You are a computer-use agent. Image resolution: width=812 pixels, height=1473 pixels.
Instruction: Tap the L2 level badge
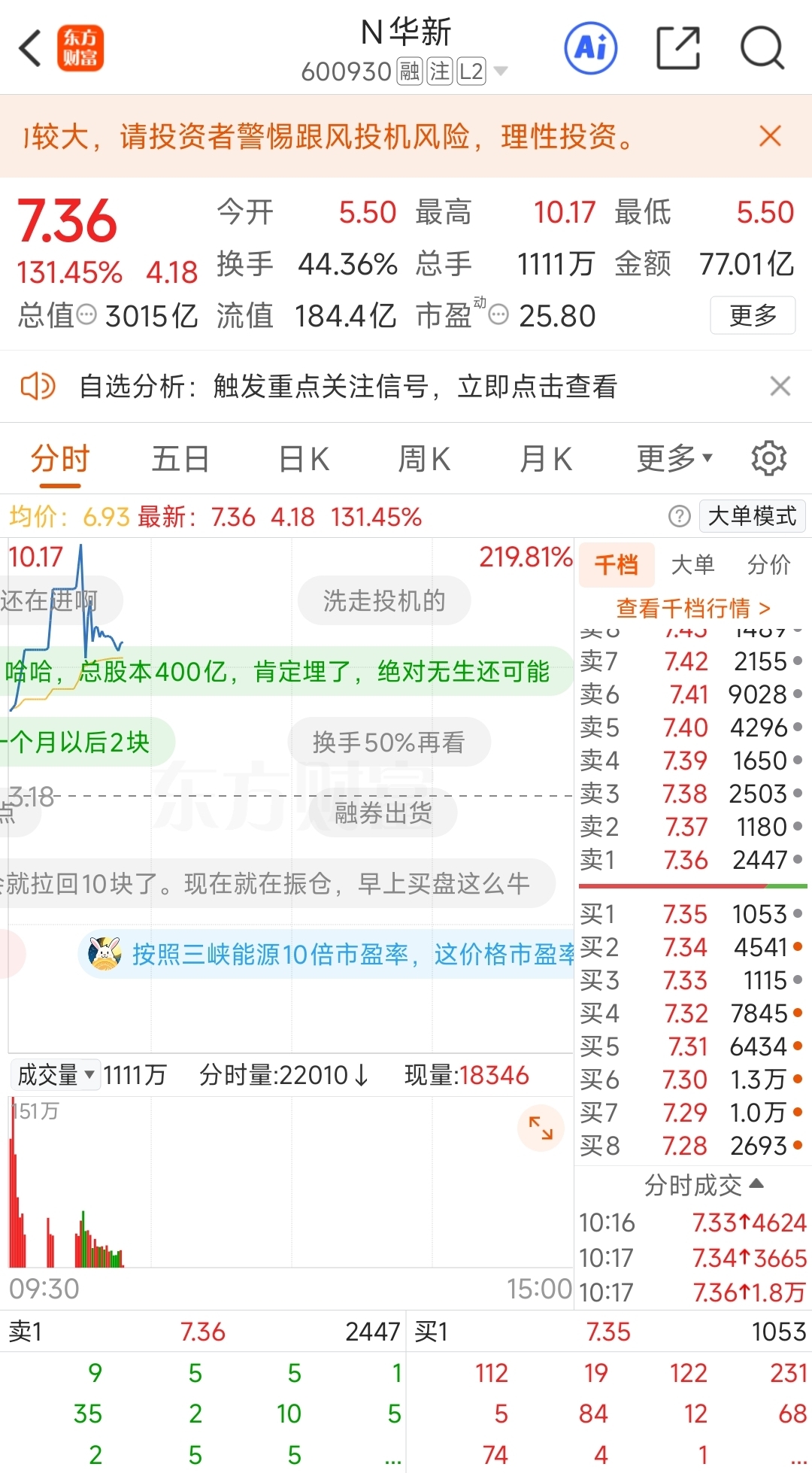click(471, 71)
